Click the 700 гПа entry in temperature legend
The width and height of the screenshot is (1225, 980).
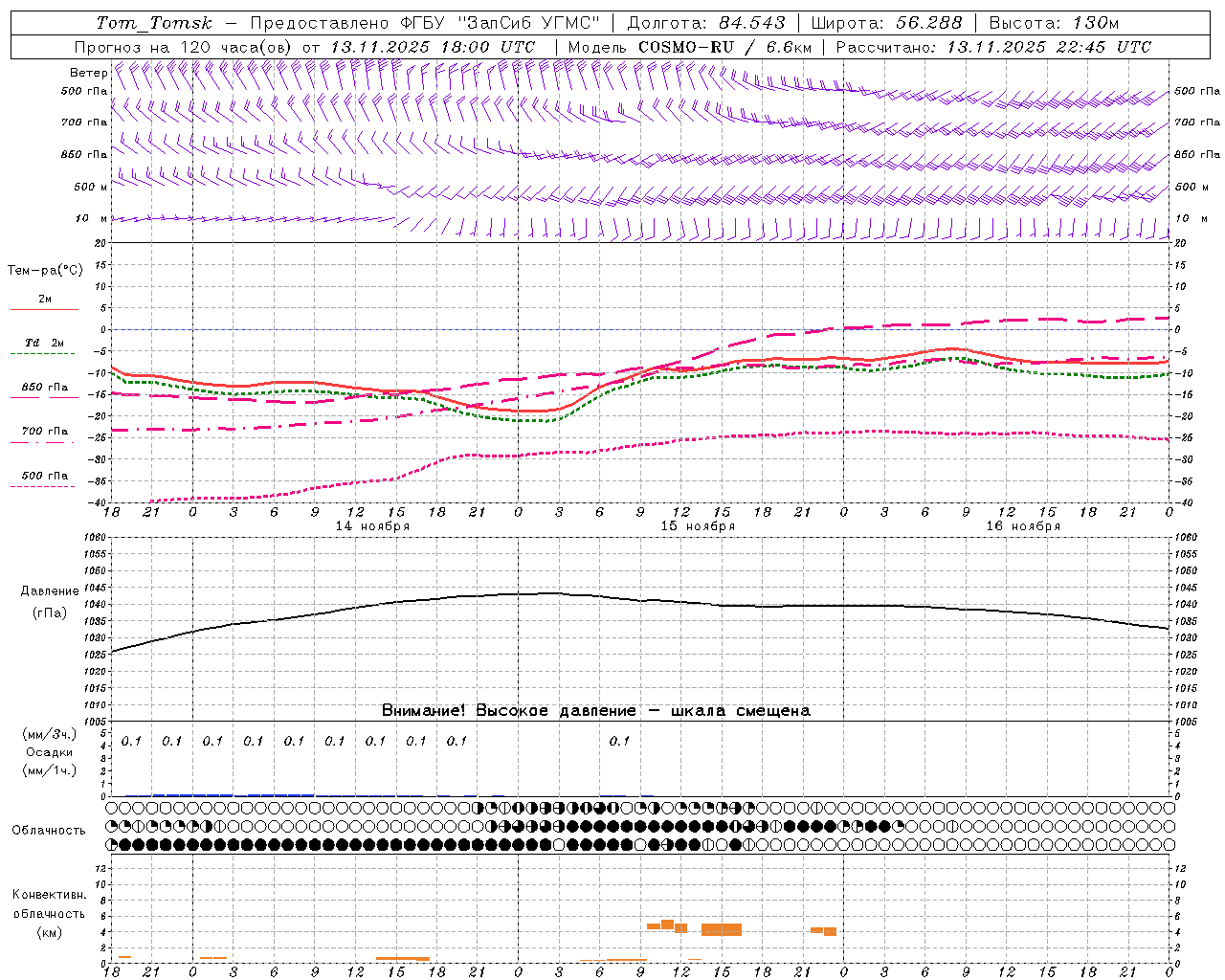45,432
